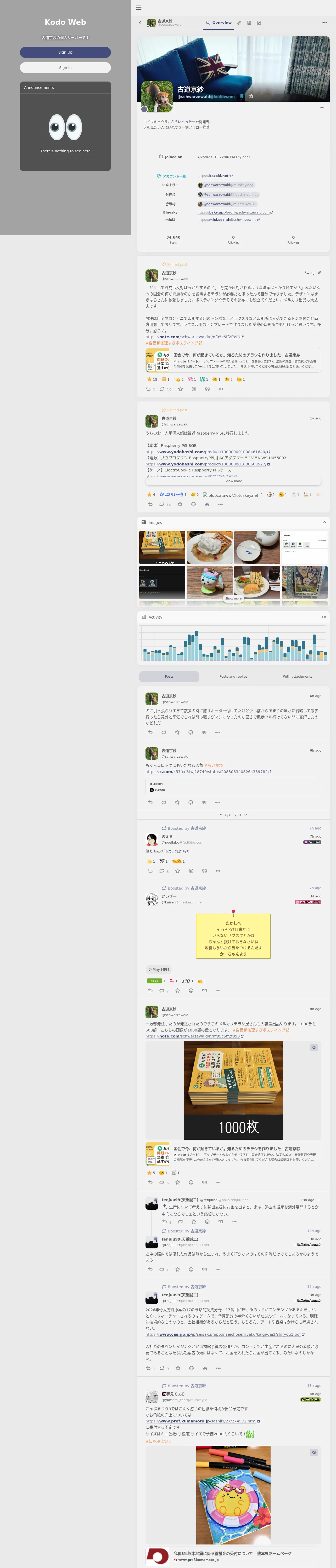
Task: Click the Sign In button
Action: click(x=65, y=68)
